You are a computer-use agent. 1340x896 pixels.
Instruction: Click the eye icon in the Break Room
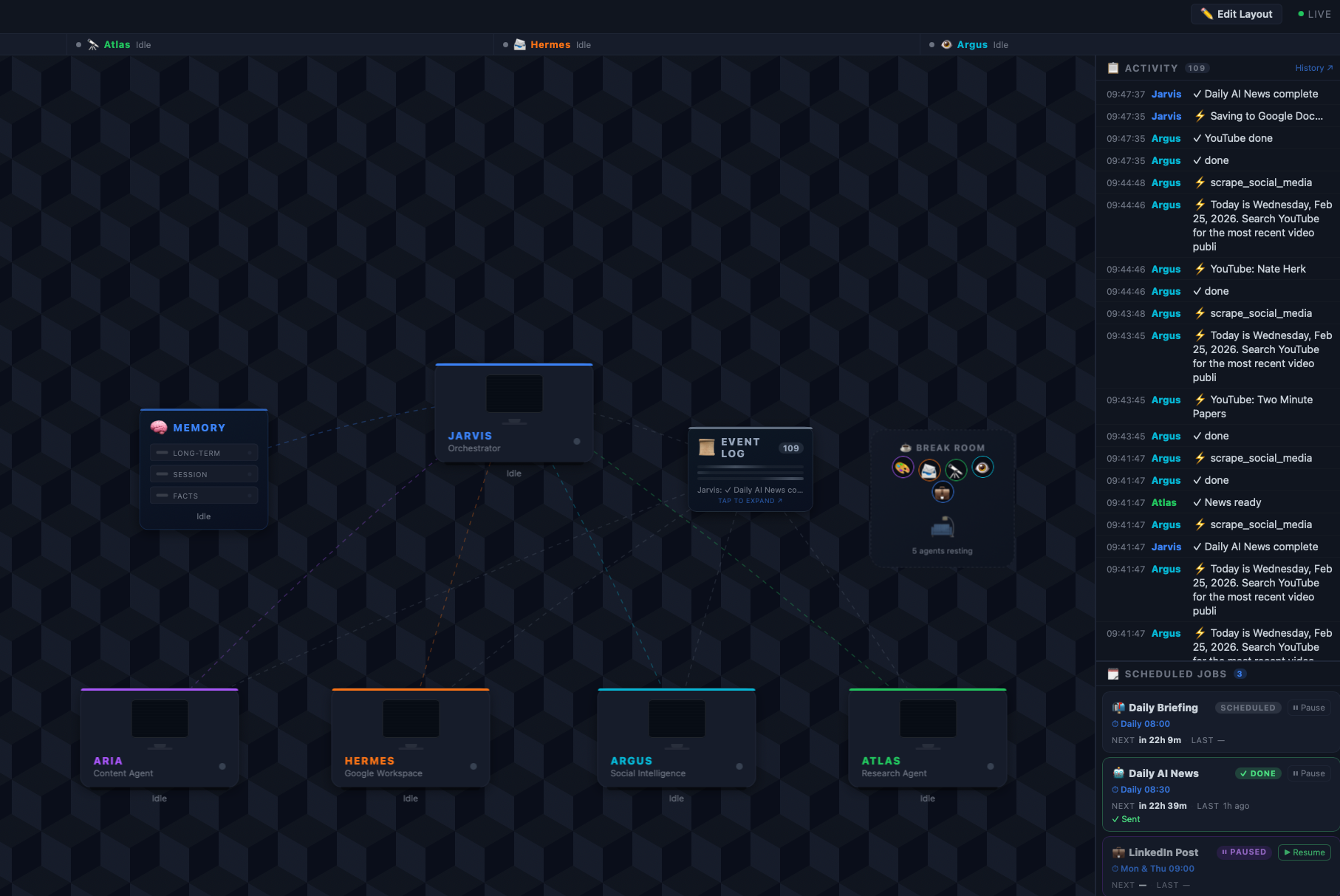pyautogui.click(x=983, y=467)
